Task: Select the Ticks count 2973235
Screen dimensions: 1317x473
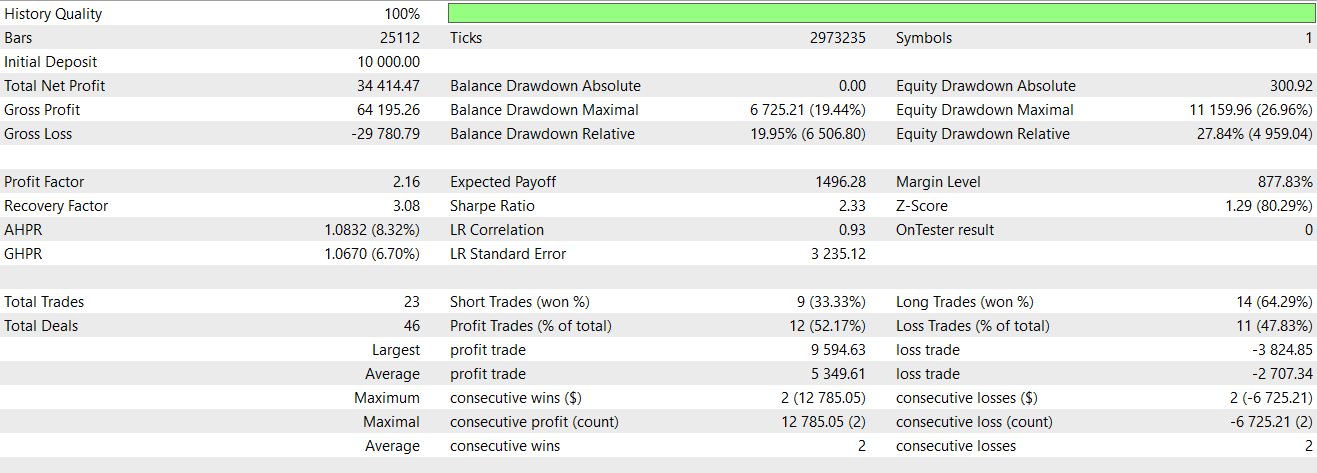Action: coord(838,38)
